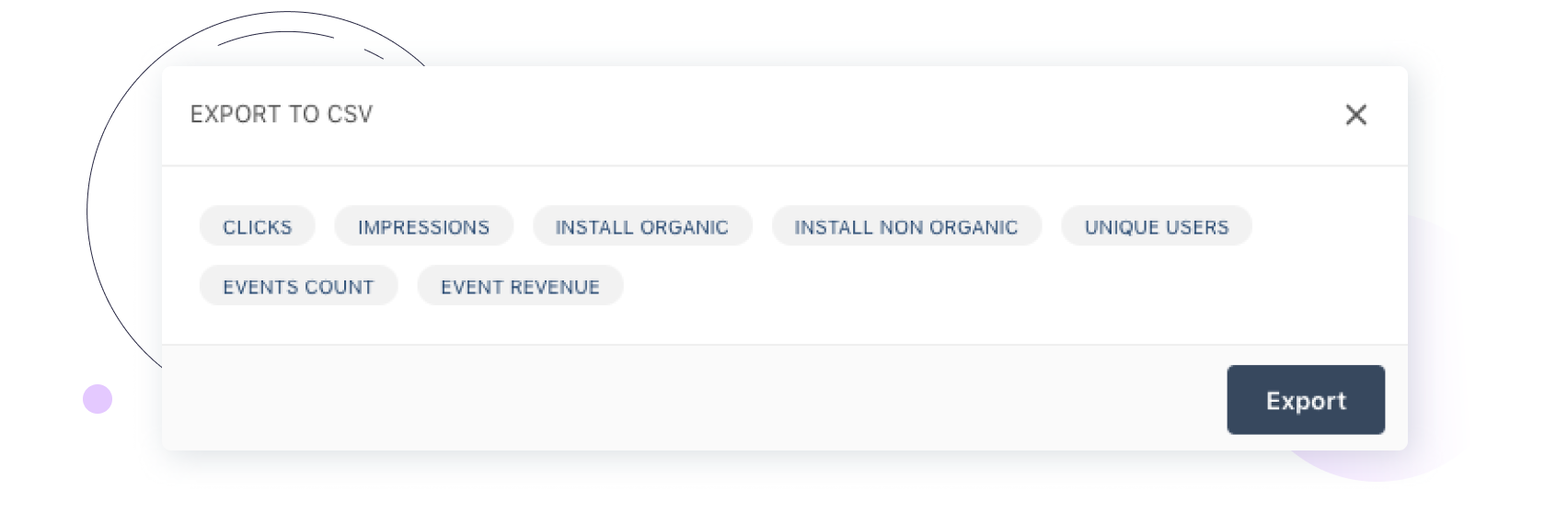Choose the EVENT REVENUE chip
Screen dimensions: 1568x513
coord(520,287)
